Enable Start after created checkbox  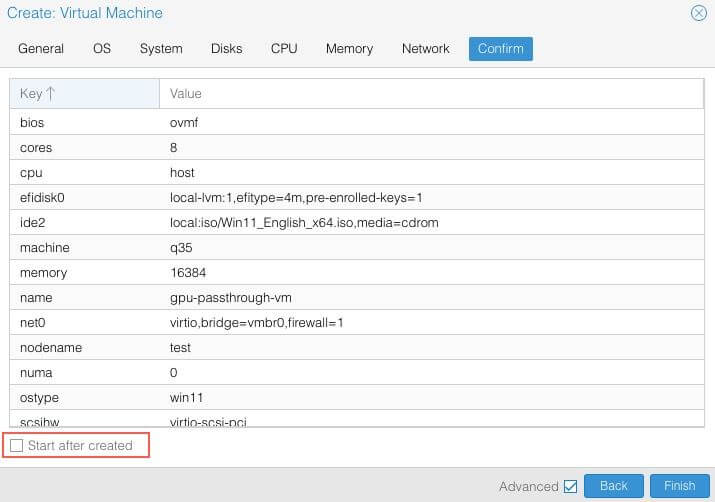[16, 445]
